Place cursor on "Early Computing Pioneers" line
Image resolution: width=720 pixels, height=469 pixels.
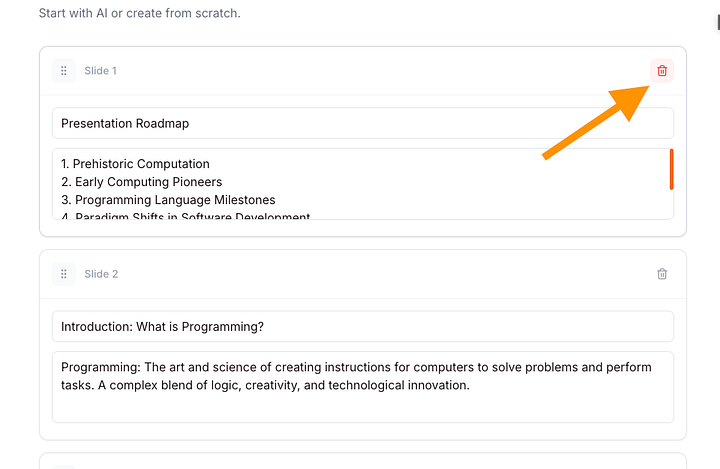pos(141,182)
